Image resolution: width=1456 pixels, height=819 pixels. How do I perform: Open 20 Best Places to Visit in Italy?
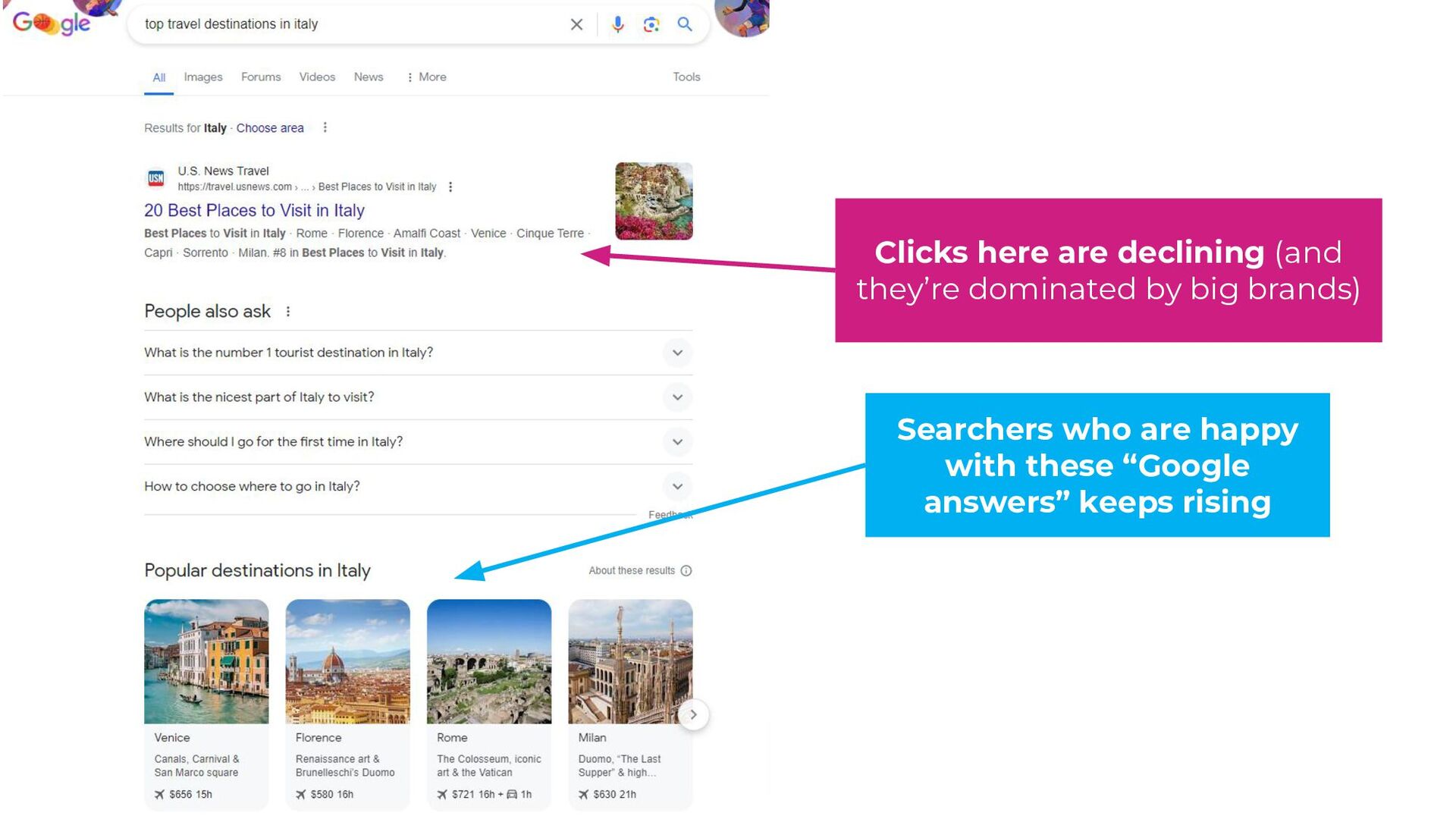[254, 210]
